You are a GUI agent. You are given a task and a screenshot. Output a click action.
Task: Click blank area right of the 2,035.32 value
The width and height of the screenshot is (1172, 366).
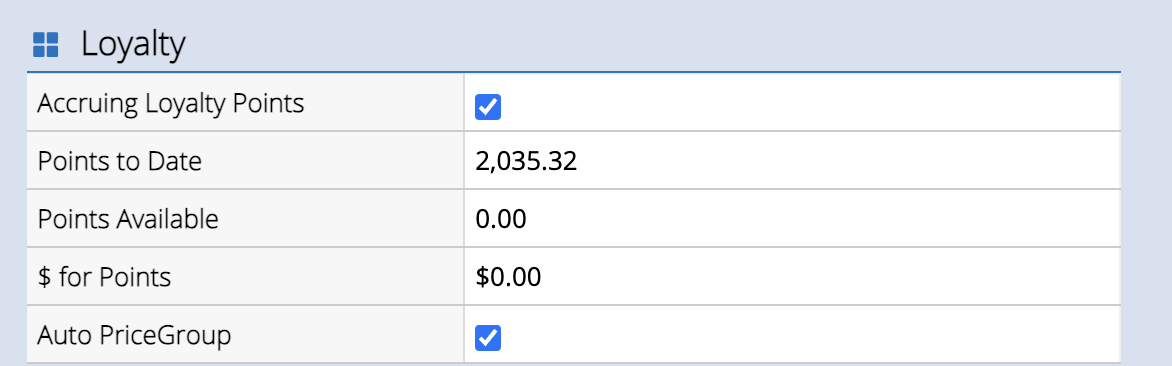click(x=848, y=161)
